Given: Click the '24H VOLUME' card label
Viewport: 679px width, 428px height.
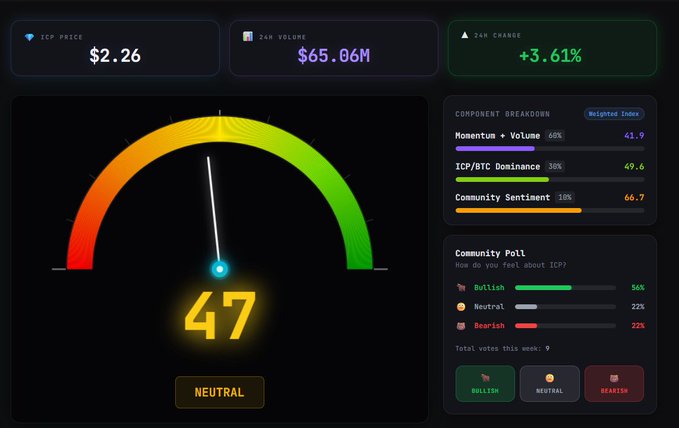Looking at the screenshot, I should (283, 37).
